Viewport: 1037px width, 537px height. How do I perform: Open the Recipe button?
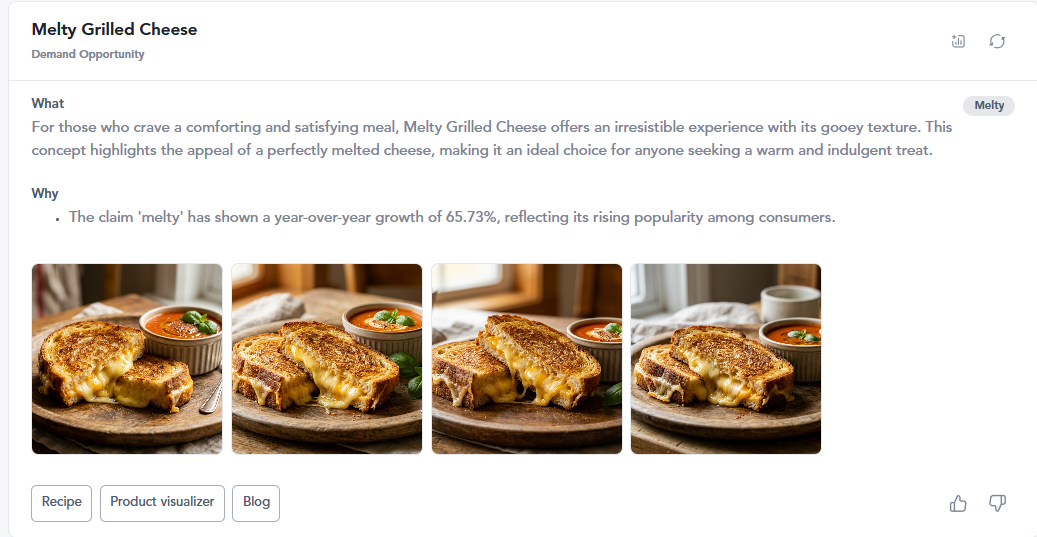pos(62,503)
